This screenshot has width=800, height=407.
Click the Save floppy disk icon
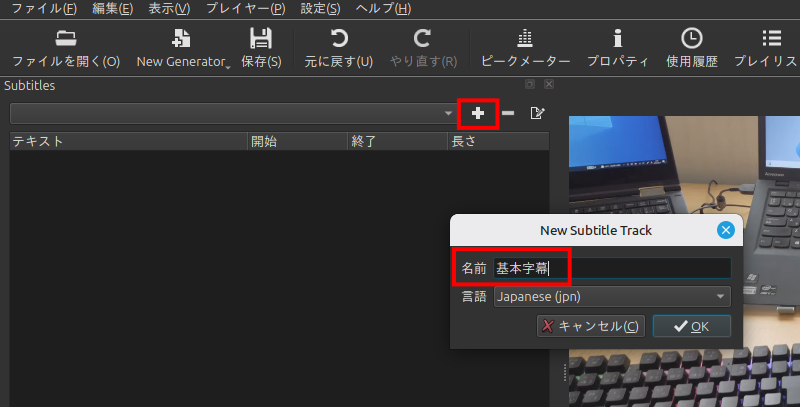(261, 40)
